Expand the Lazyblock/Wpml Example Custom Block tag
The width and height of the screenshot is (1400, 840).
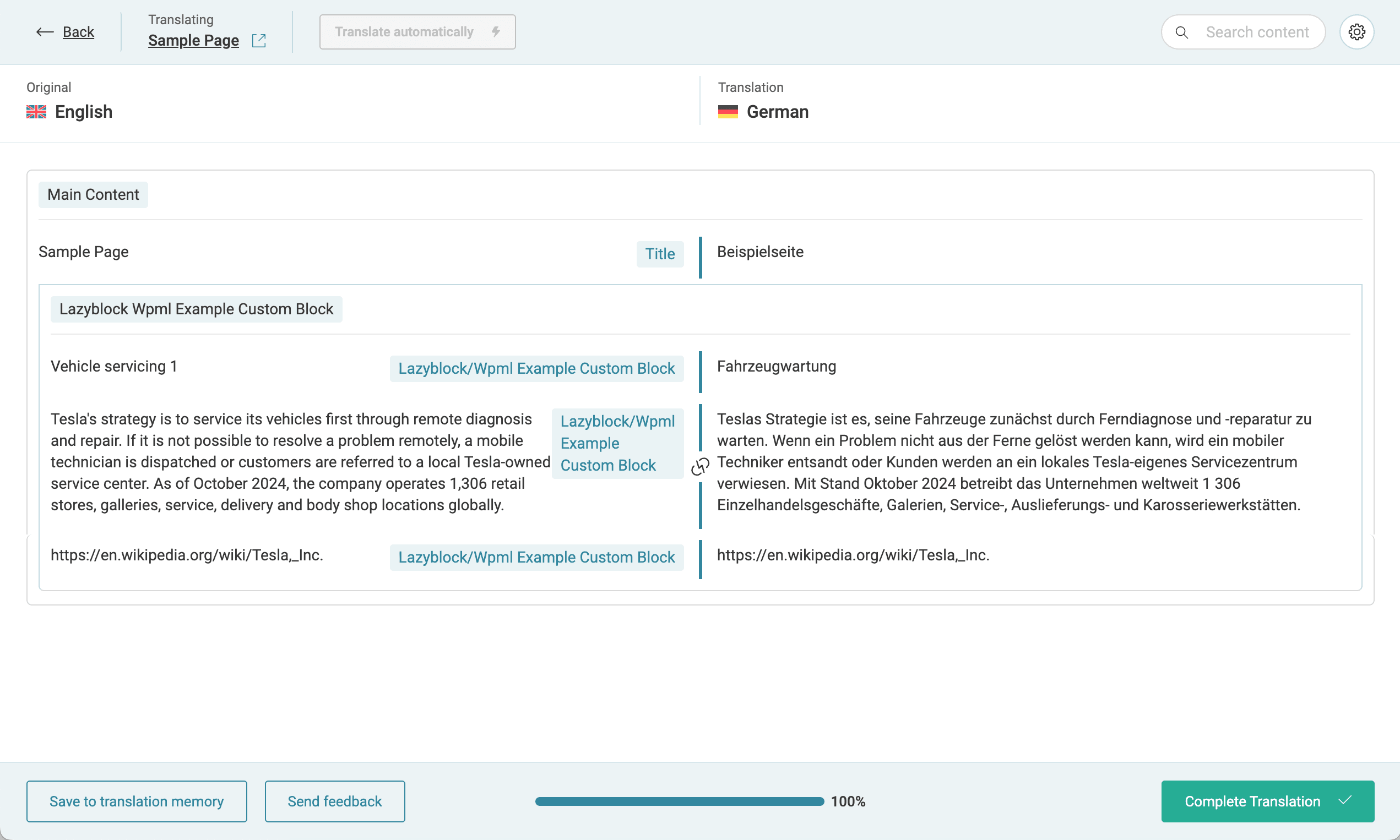click(617, 443)
